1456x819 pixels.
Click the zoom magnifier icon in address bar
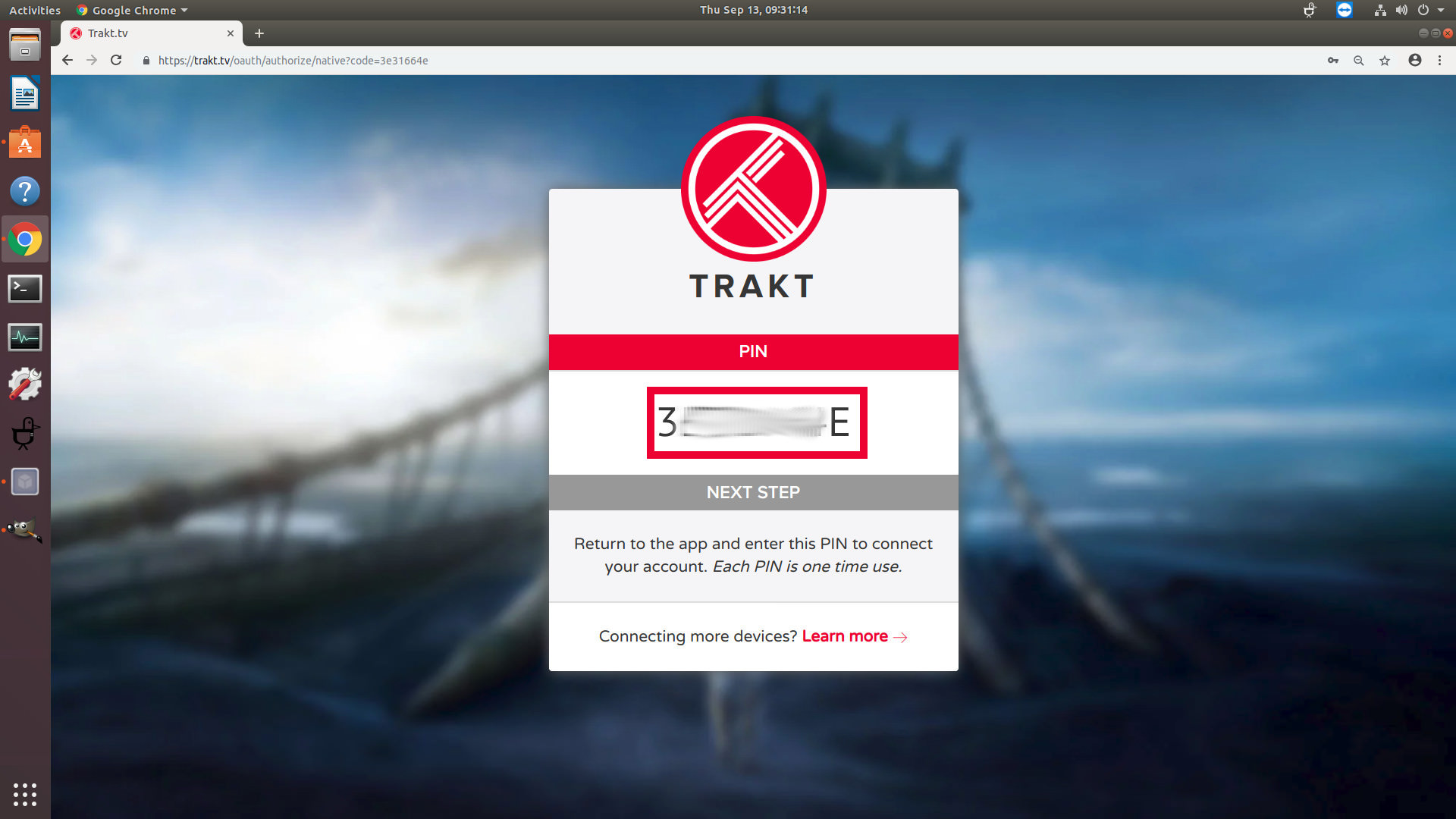coord(1359,61)
